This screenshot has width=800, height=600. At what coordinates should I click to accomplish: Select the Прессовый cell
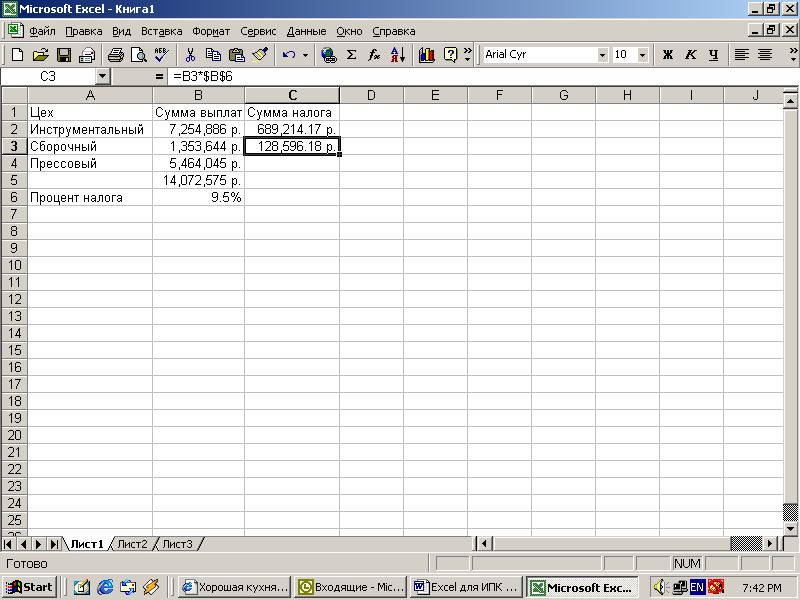[90, 164]
